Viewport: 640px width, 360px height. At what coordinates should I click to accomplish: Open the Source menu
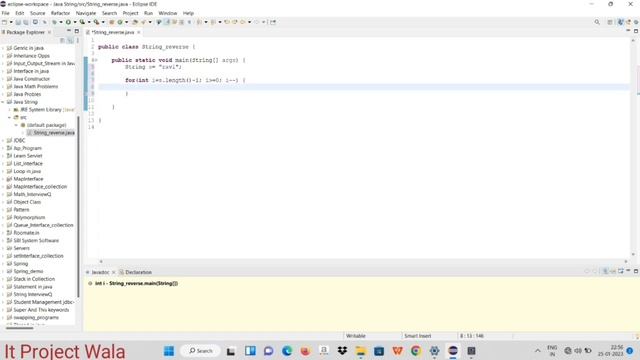[x=38, y=13]
